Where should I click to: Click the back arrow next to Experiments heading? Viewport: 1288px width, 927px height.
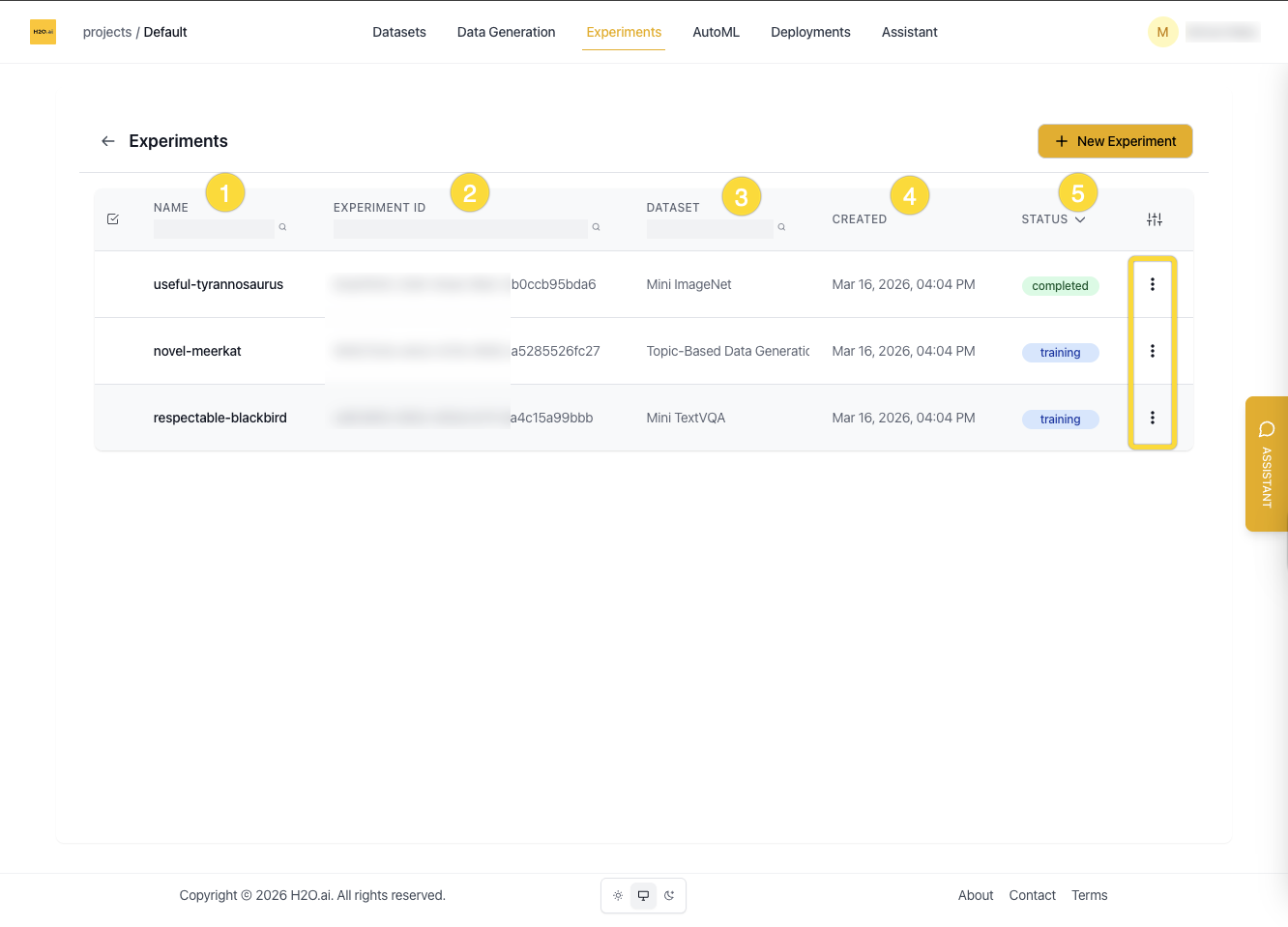pyautogui.click(x=108, y=141)
